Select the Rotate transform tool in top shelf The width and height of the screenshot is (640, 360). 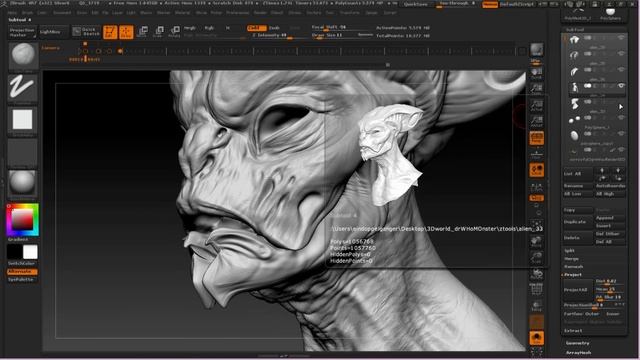pyautogui.click(x=174, y=31)
